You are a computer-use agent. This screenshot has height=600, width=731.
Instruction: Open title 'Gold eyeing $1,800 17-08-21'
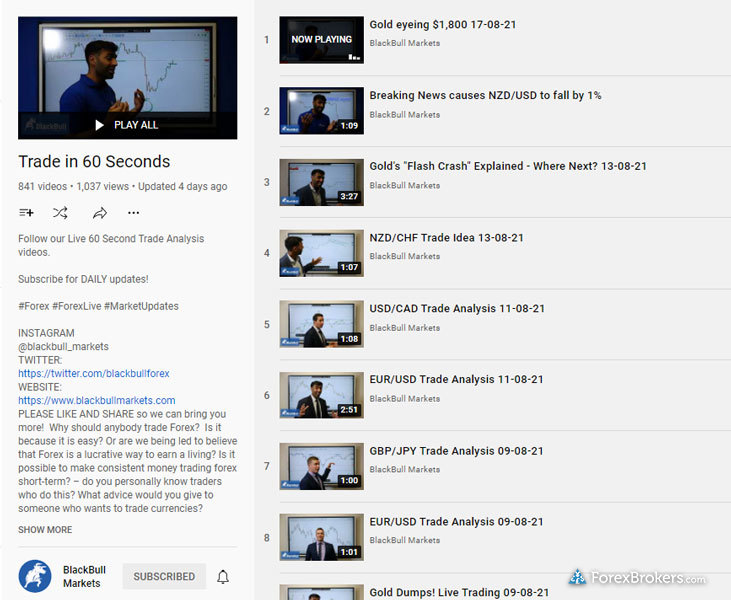(442, 25)
